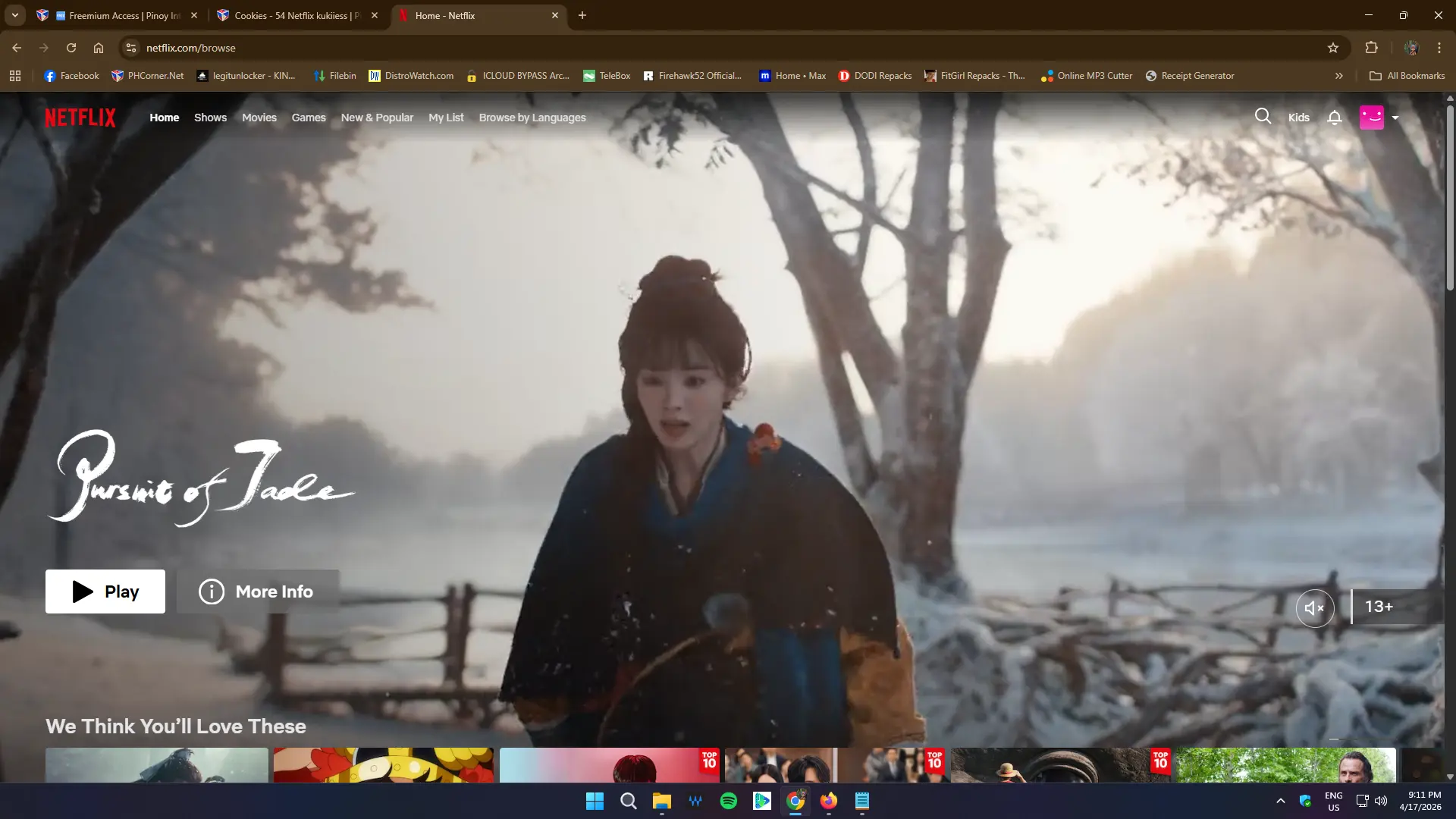
Task: Play Pursuit of Jade
Action: pos(105,591)
